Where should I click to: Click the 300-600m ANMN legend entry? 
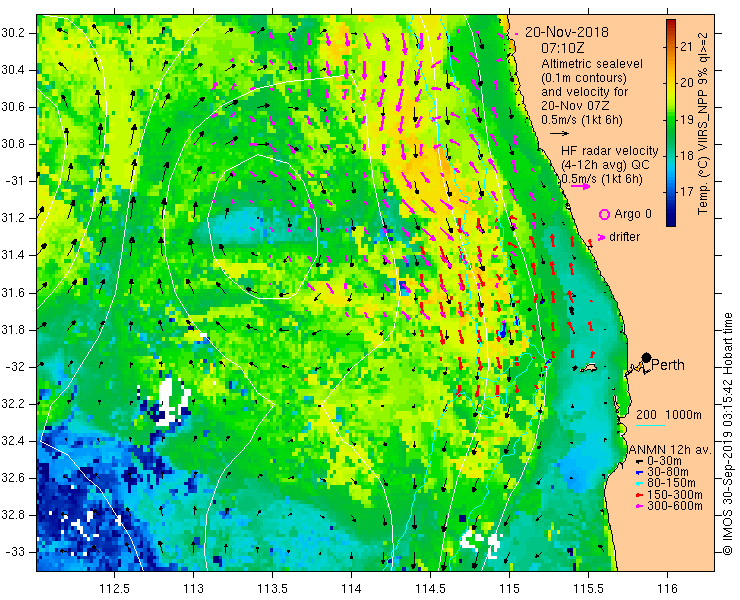click(668, 506)
